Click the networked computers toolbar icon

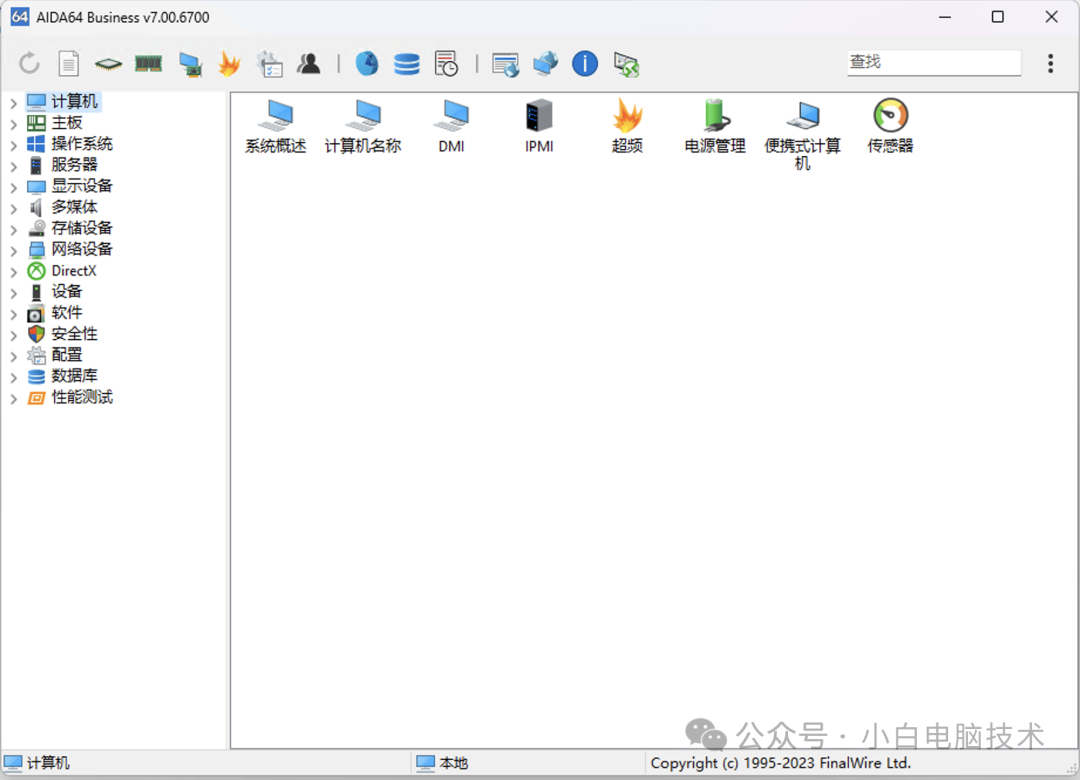[x=546, y=63]
